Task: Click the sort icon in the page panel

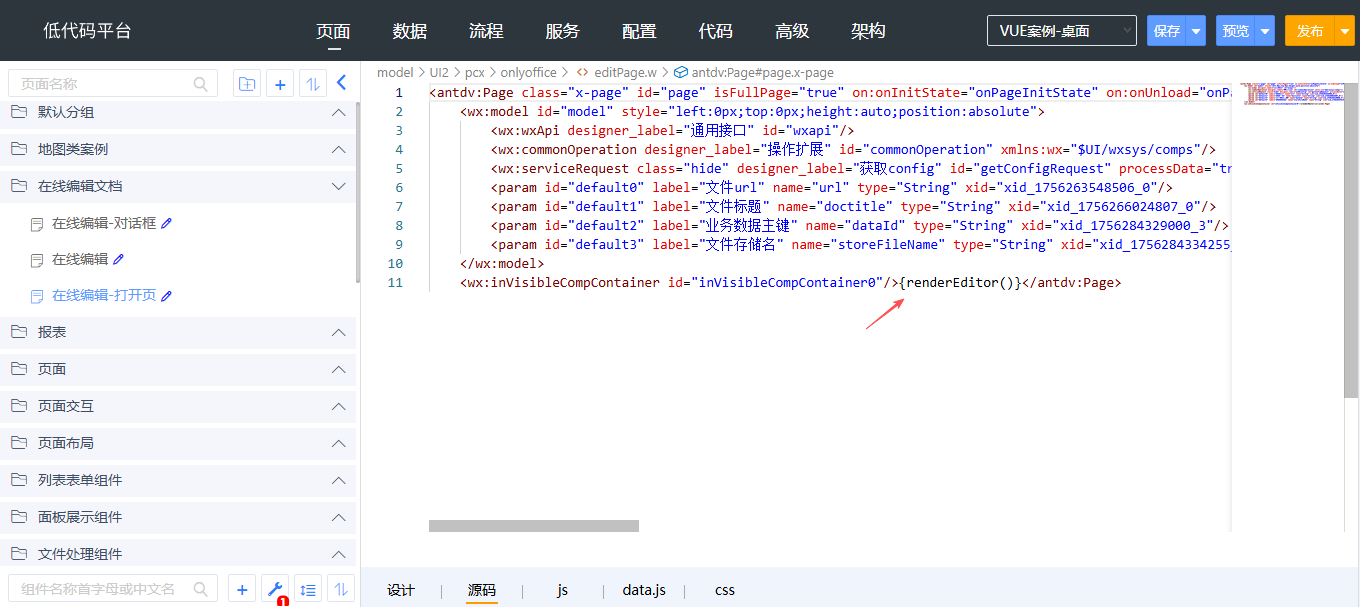Action: tap(312, 84)
